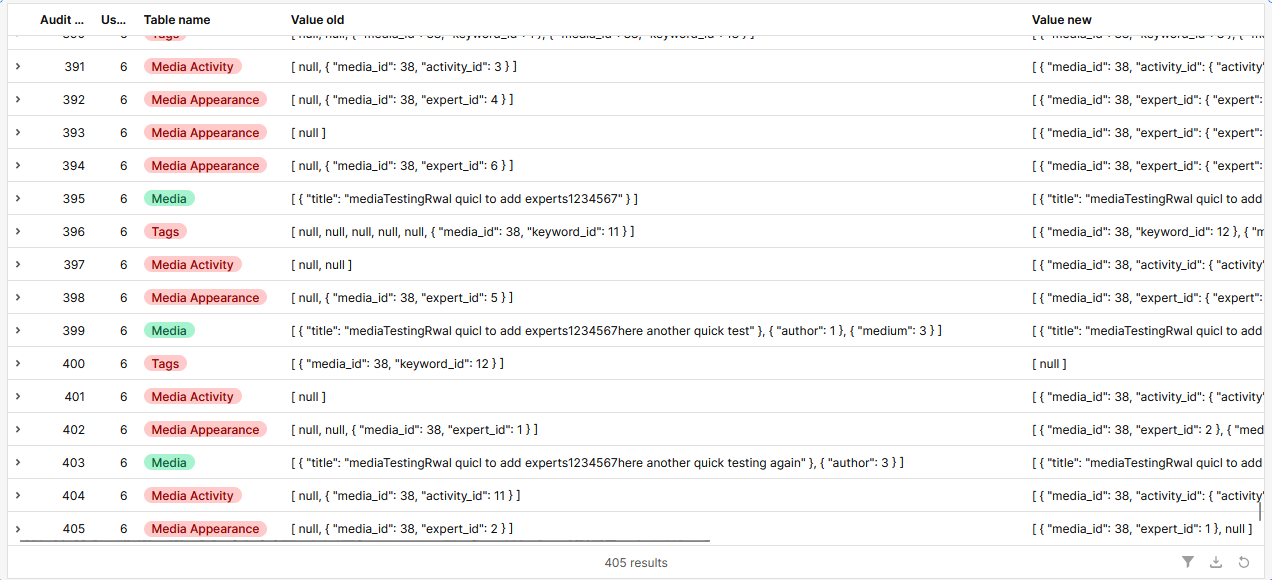The width and height of the screenshot is (1272, 580).
Task: Click the download results icon
Action: (x=1216, y=562)
